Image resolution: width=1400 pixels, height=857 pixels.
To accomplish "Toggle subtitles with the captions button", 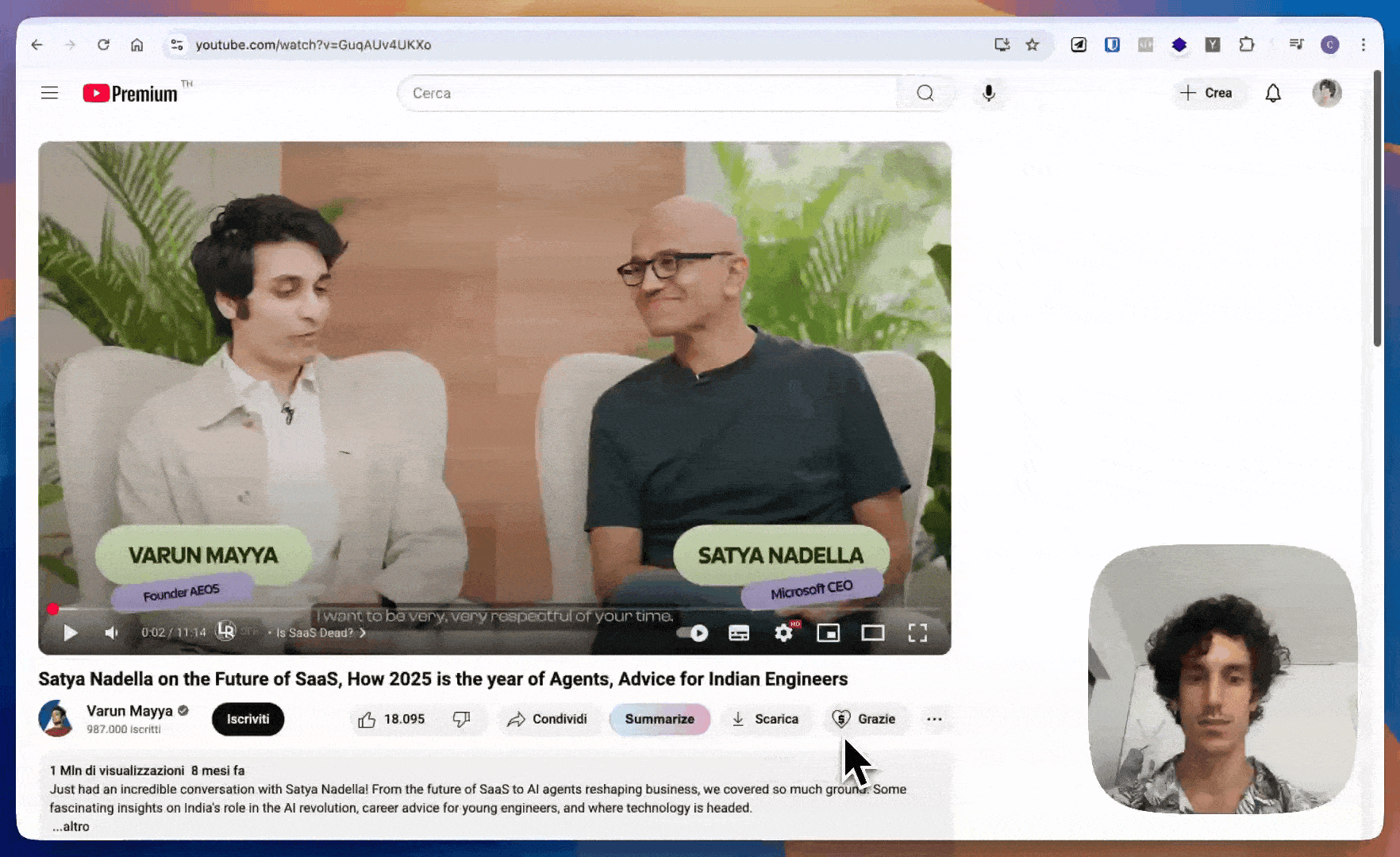I will pyautogui.click(x=739, y=632).
